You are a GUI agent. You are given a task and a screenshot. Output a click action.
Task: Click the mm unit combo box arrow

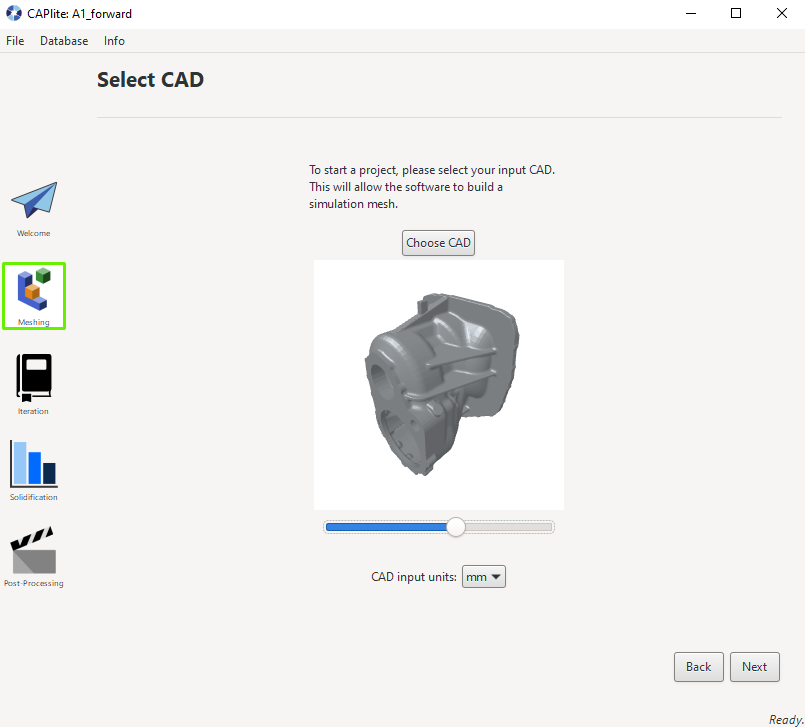[x=496, y=577]
